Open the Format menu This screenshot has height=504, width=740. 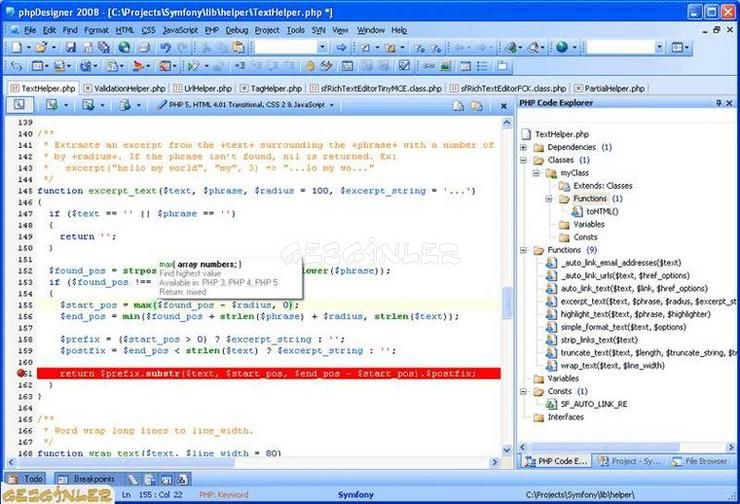pos(96,30)
